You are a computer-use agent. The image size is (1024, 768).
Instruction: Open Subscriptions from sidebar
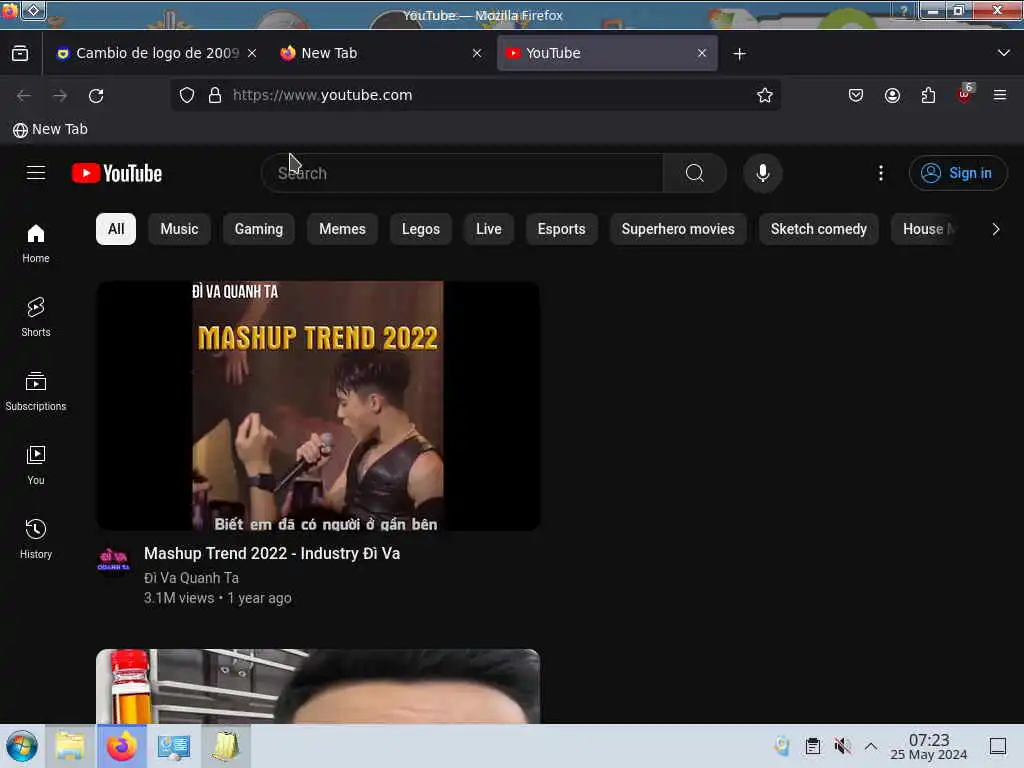(x=36, y=391)
